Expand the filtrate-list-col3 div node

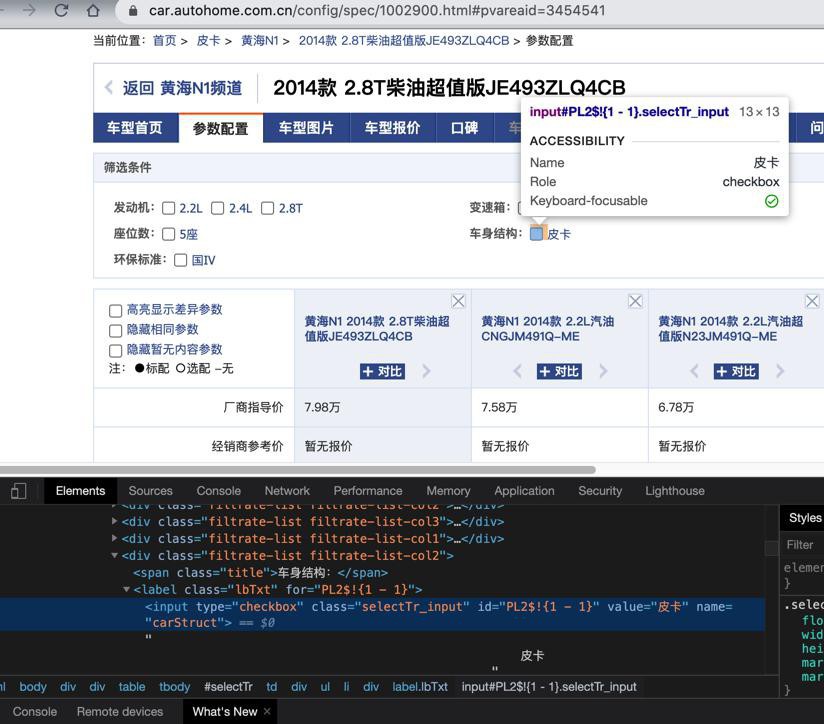click(115, 521)
